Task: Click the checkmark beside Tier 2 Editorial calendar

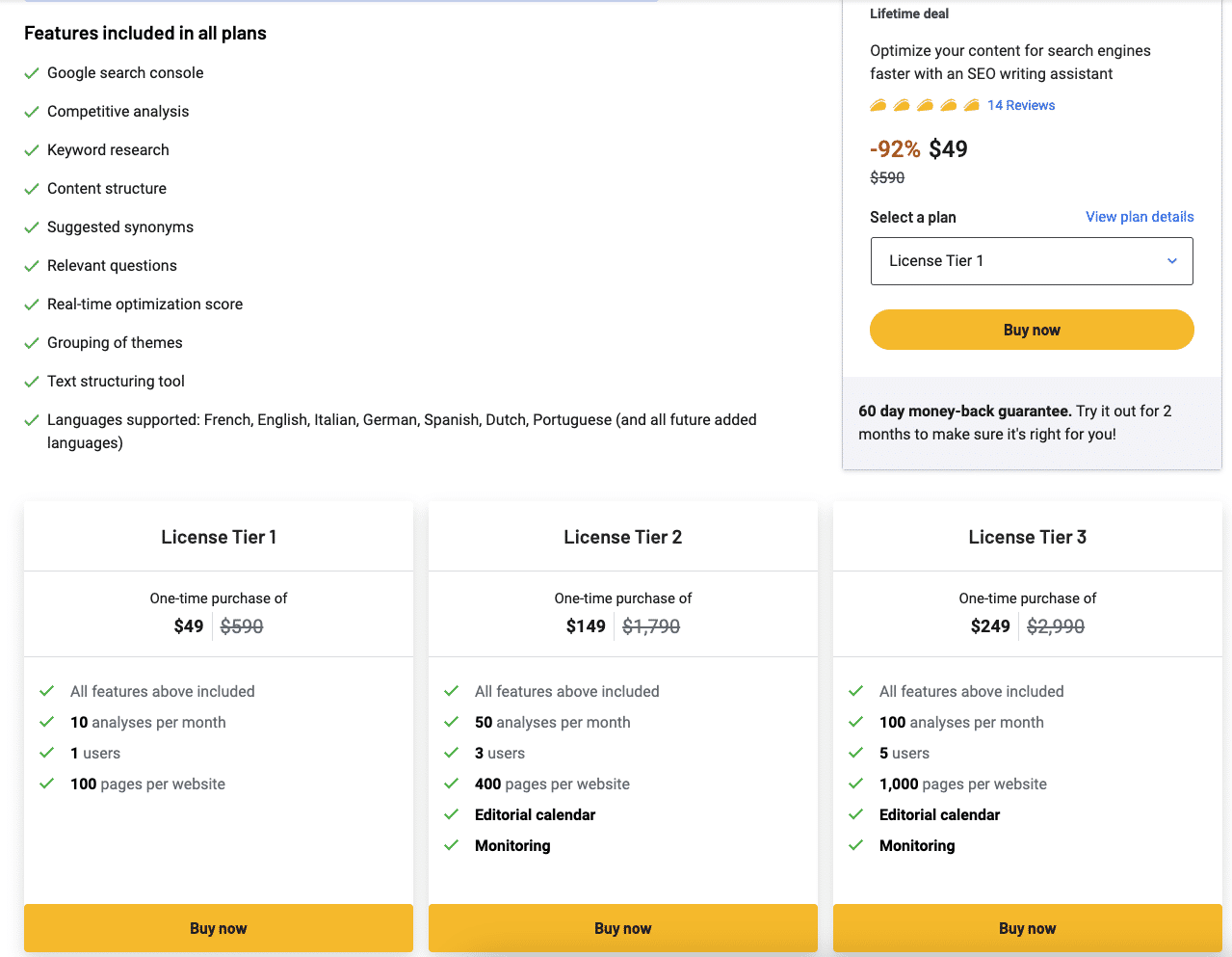Action: pyautogui.click(x=451, y=814)
